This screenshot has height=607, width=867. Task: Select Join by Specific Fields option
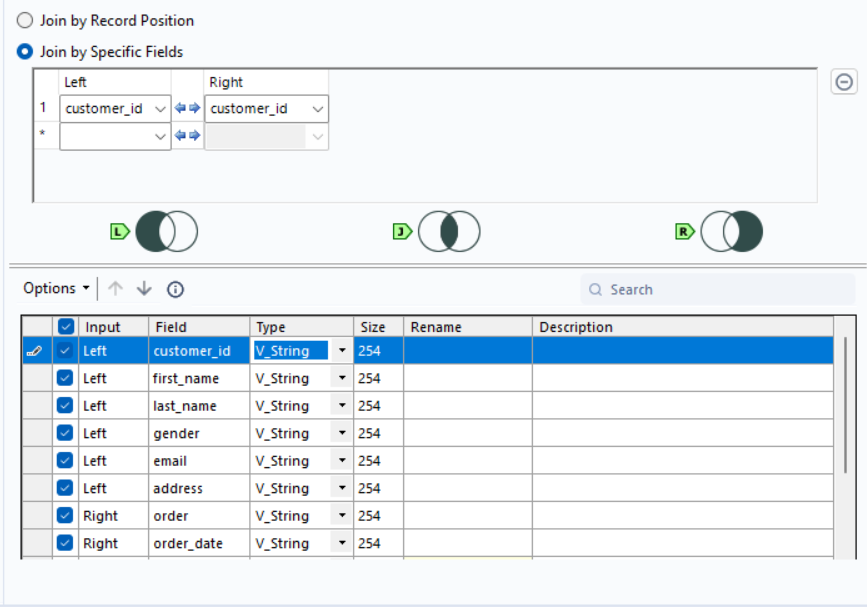(25, 52)
